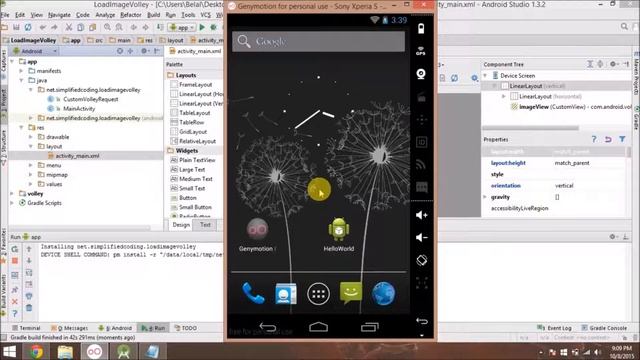Select MainActivity in project tree
The height and width of the screenshot is (360, 640).
pos(79,109)
